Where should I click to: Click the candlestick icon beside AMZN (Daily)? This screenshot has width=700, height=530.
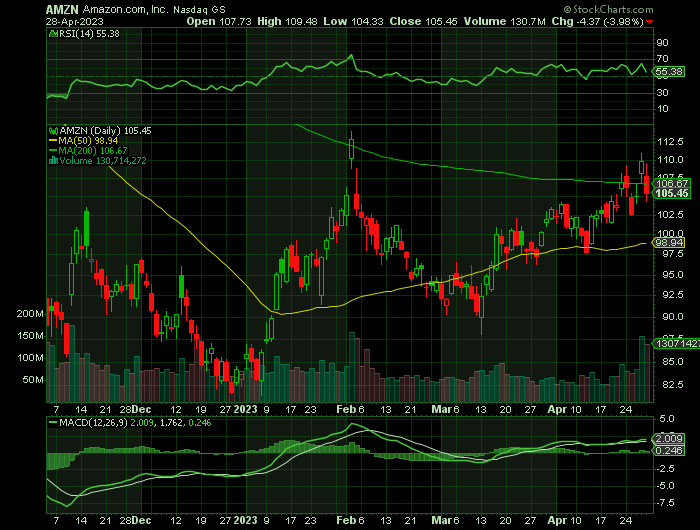click(53, 131)
